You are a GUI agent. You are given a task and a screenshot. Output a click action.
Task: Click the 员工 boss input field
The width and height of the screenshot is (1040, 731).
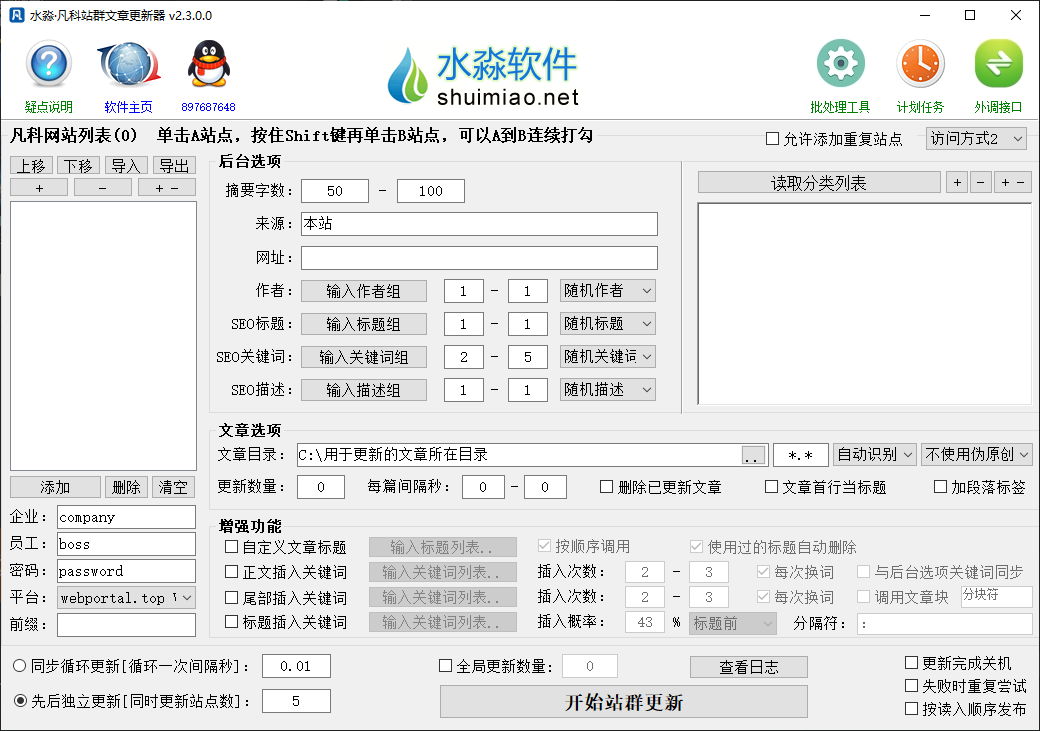pyautogui.click(x=126, y=544)
